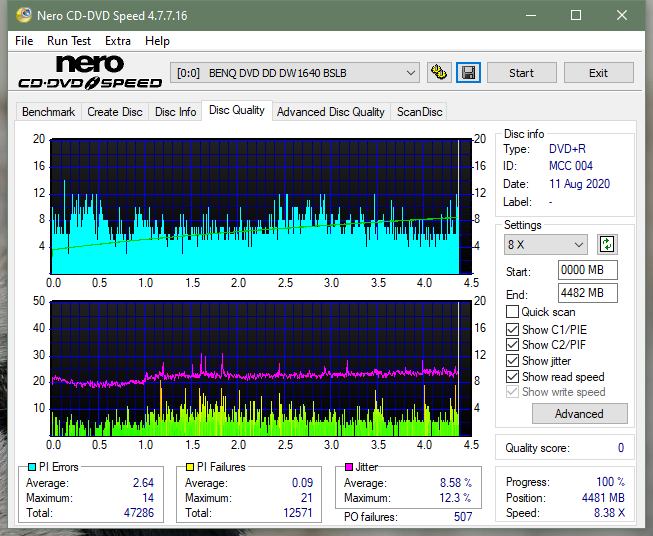Click the PO failures value 507
The width and height of the screenshot is (653, 536).
pos(463,517)
